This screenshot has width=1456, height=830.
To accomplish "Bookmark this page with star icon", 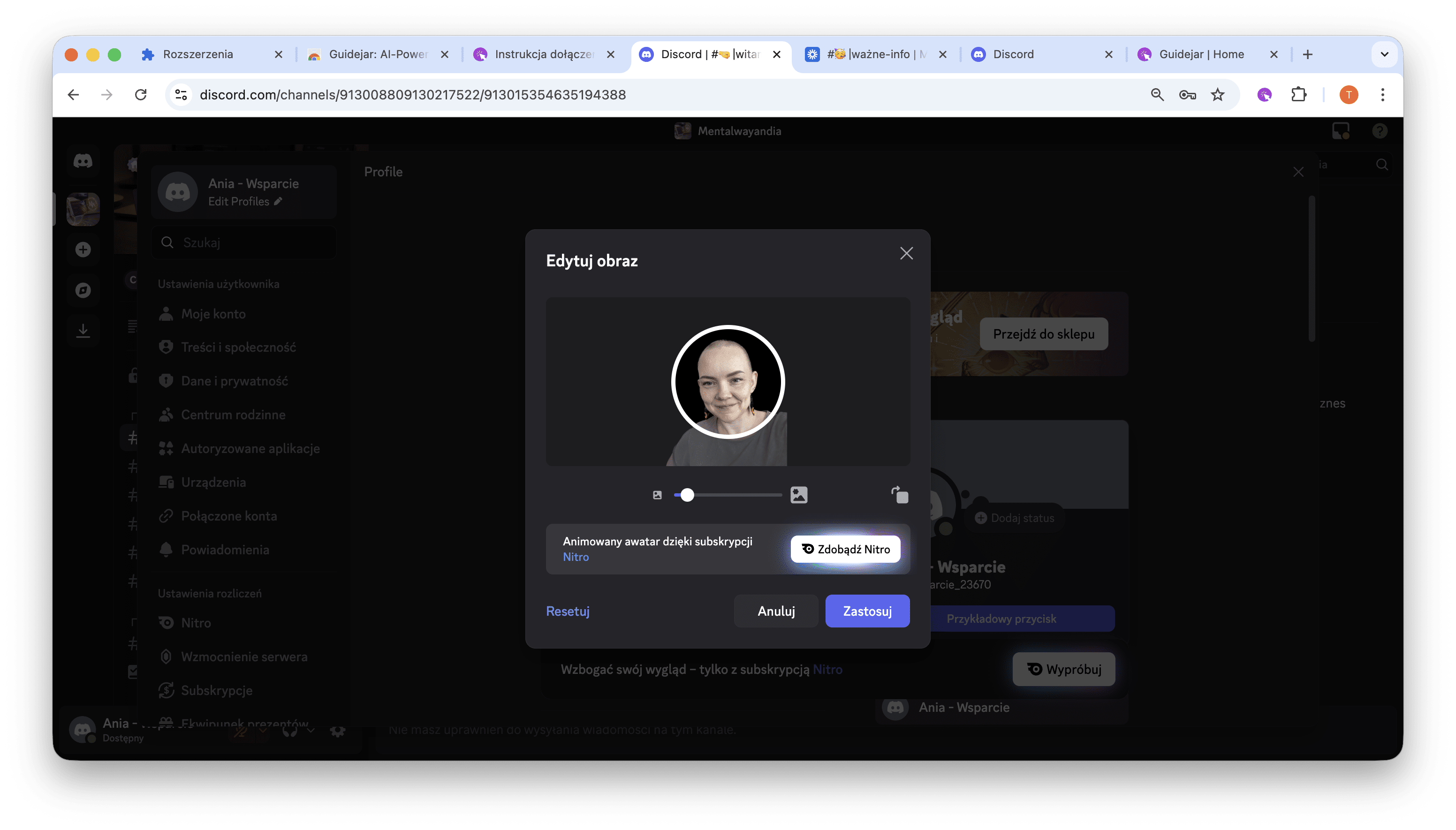I will 1218,95.
